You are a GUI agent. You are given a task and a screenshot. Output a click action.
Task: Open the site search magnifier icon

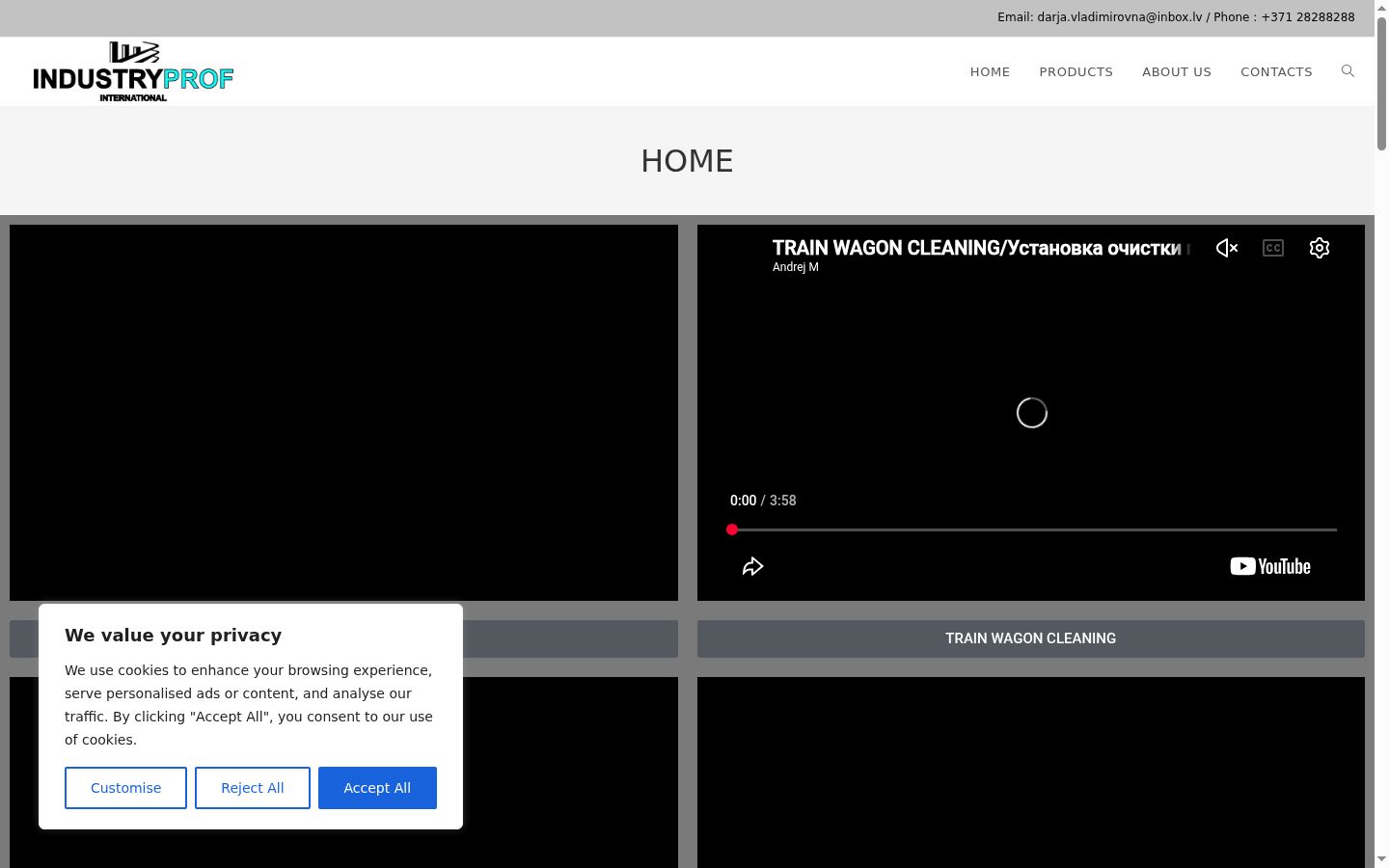1348,71
